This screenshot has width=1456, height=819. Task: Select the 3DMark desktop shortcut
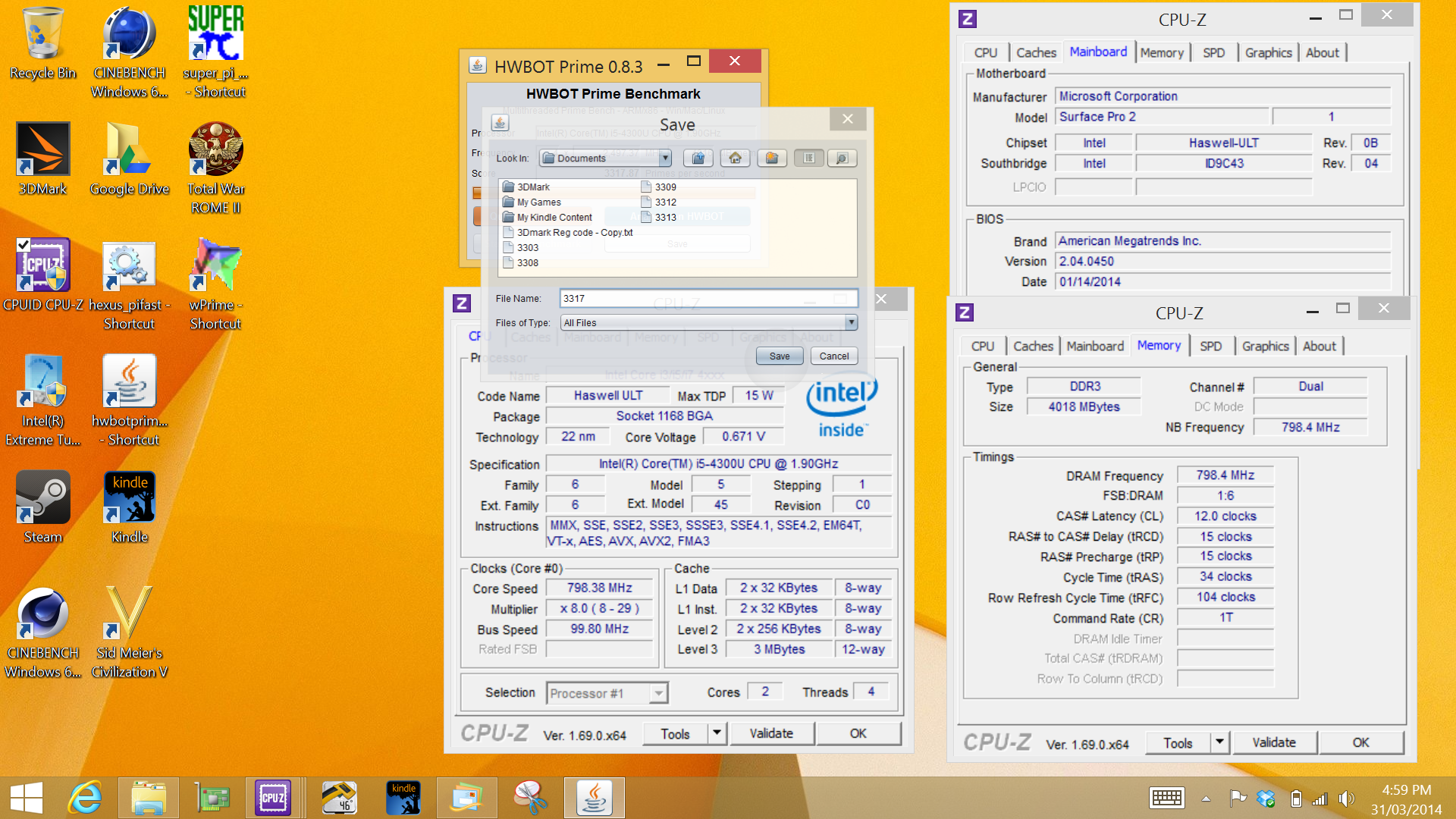(43, 159)
